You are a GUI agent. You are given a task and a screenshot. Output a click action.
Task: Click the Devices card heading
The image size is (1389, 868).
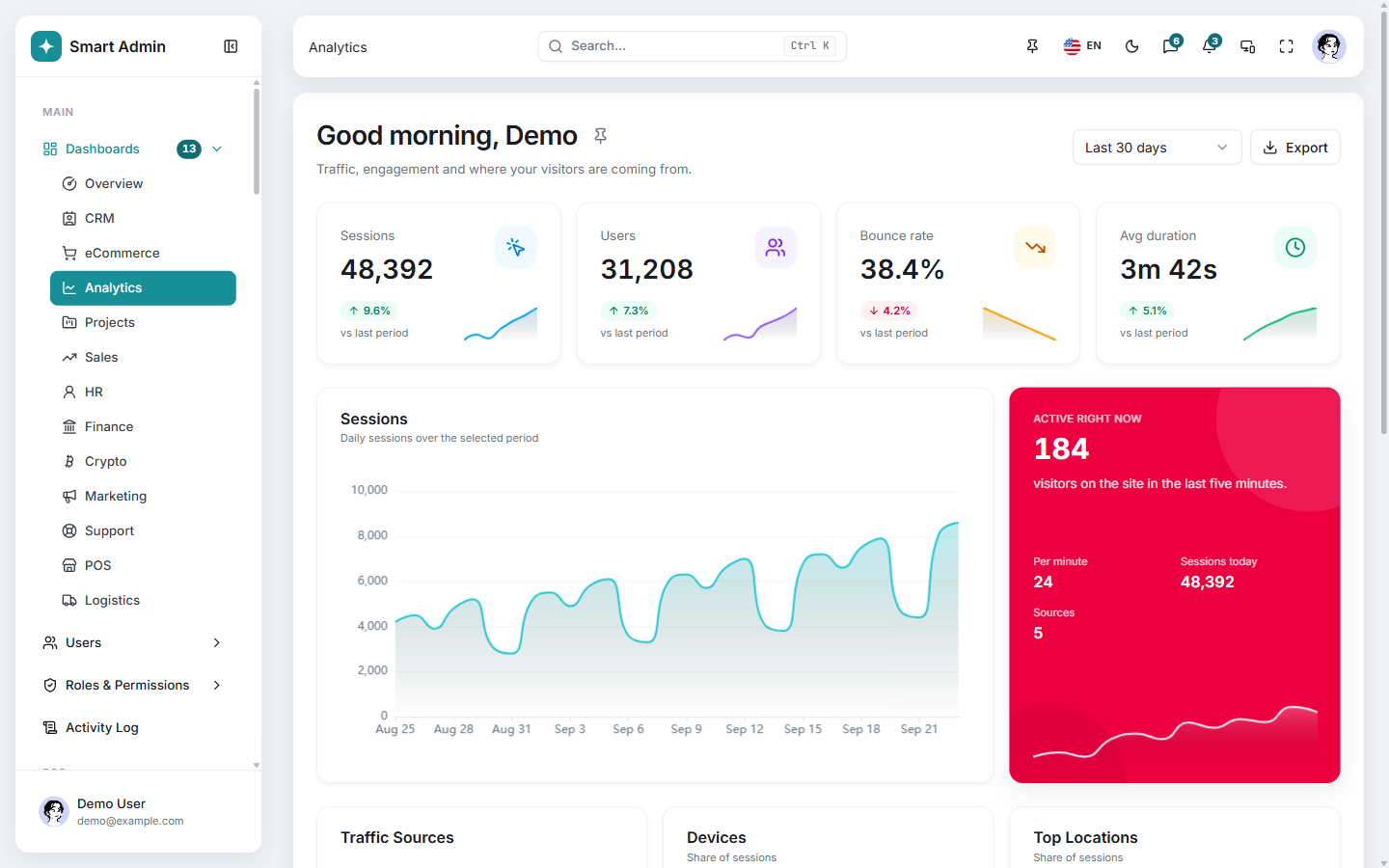[717, 838]
